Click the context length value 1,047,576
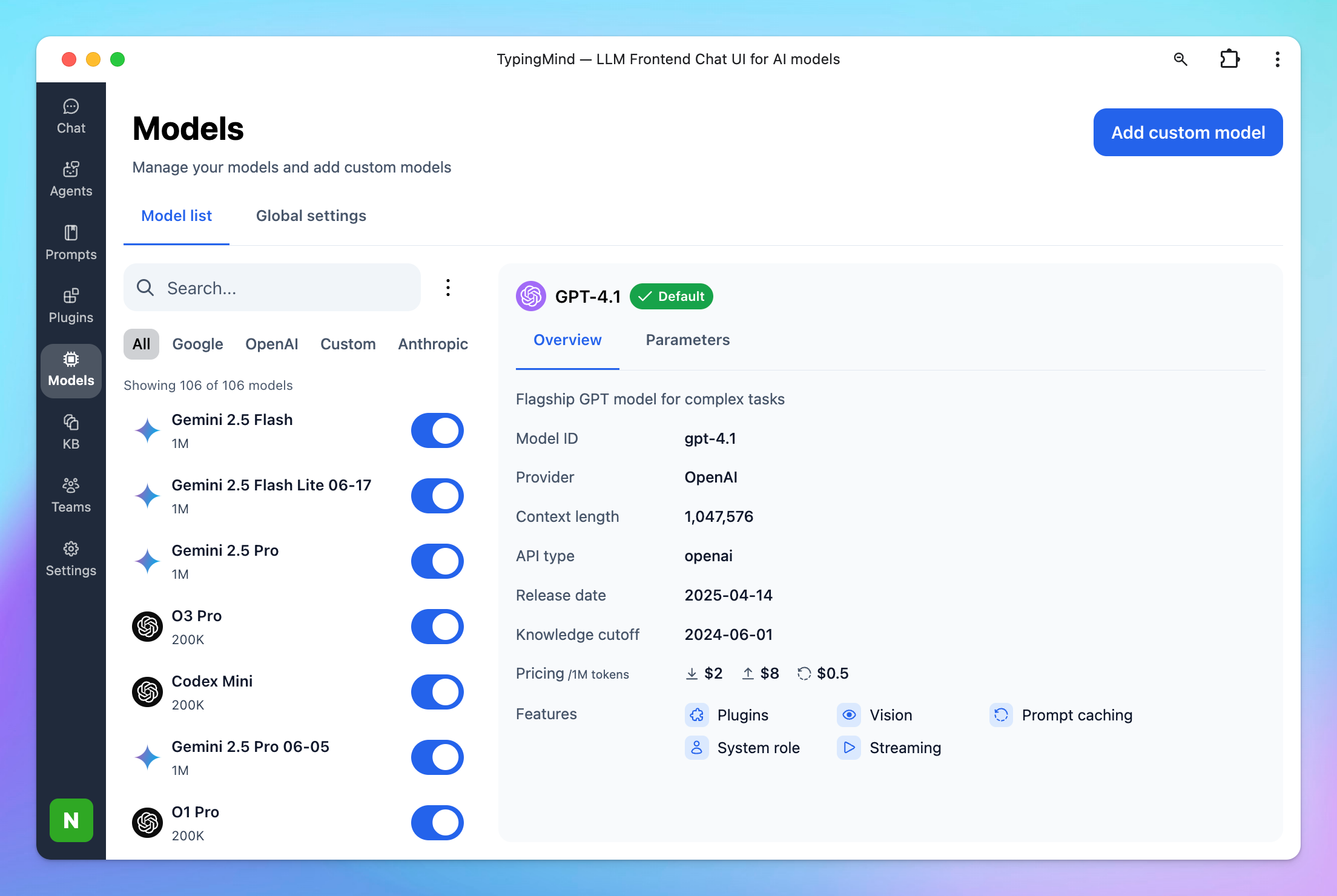Screen dimensions: 1337x896 pos(719,517)
